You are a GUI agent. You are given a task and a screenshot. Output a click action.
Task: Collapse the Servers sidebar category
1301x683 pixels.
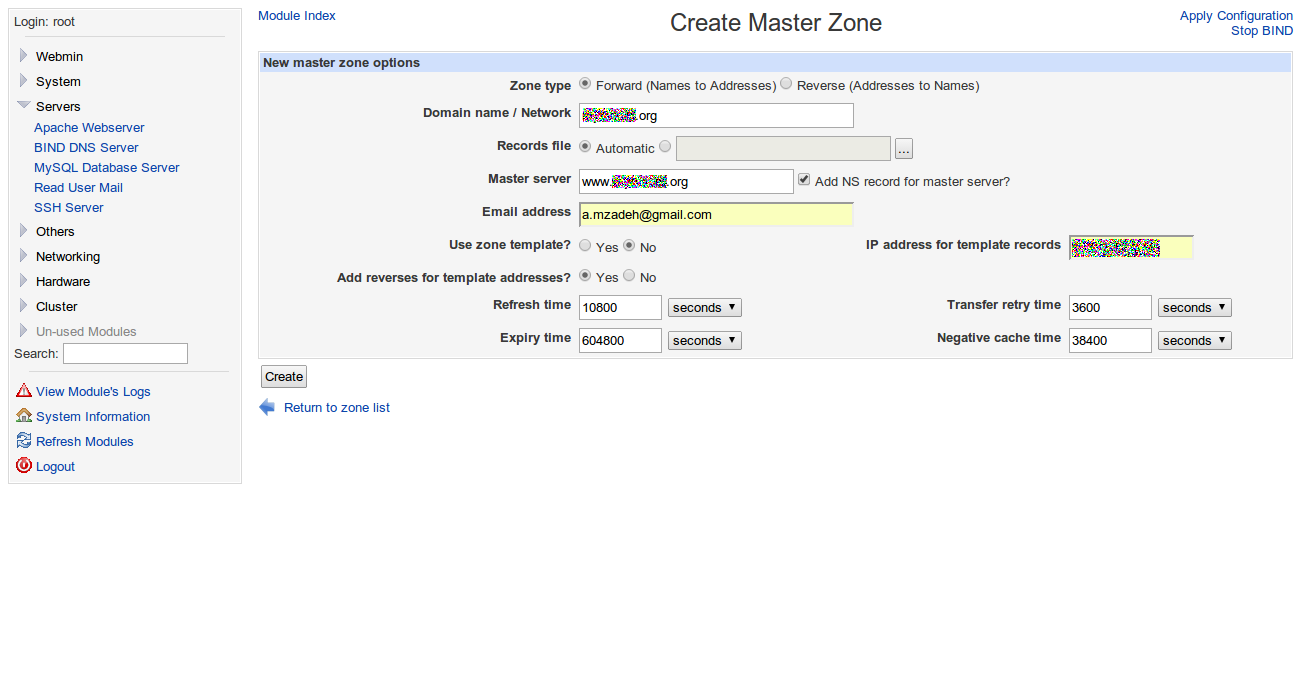pos(24,106)
